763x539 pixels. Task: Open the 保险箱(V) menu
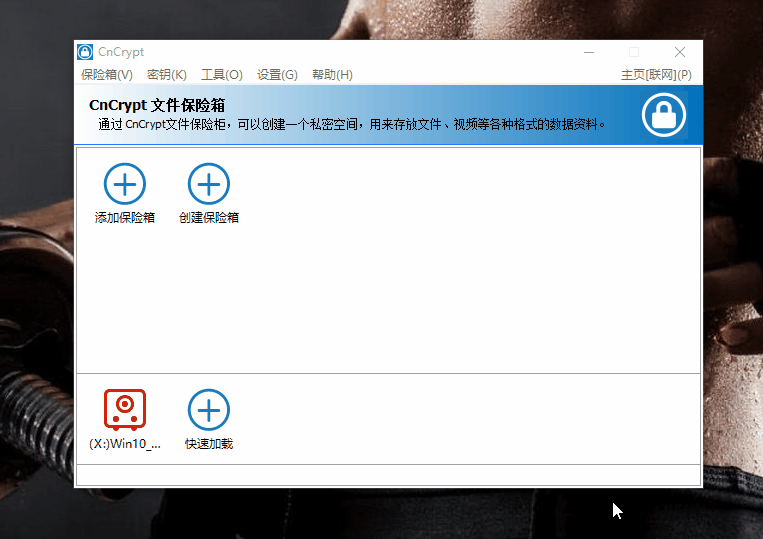pyautogui.click(x=107, y=75)
